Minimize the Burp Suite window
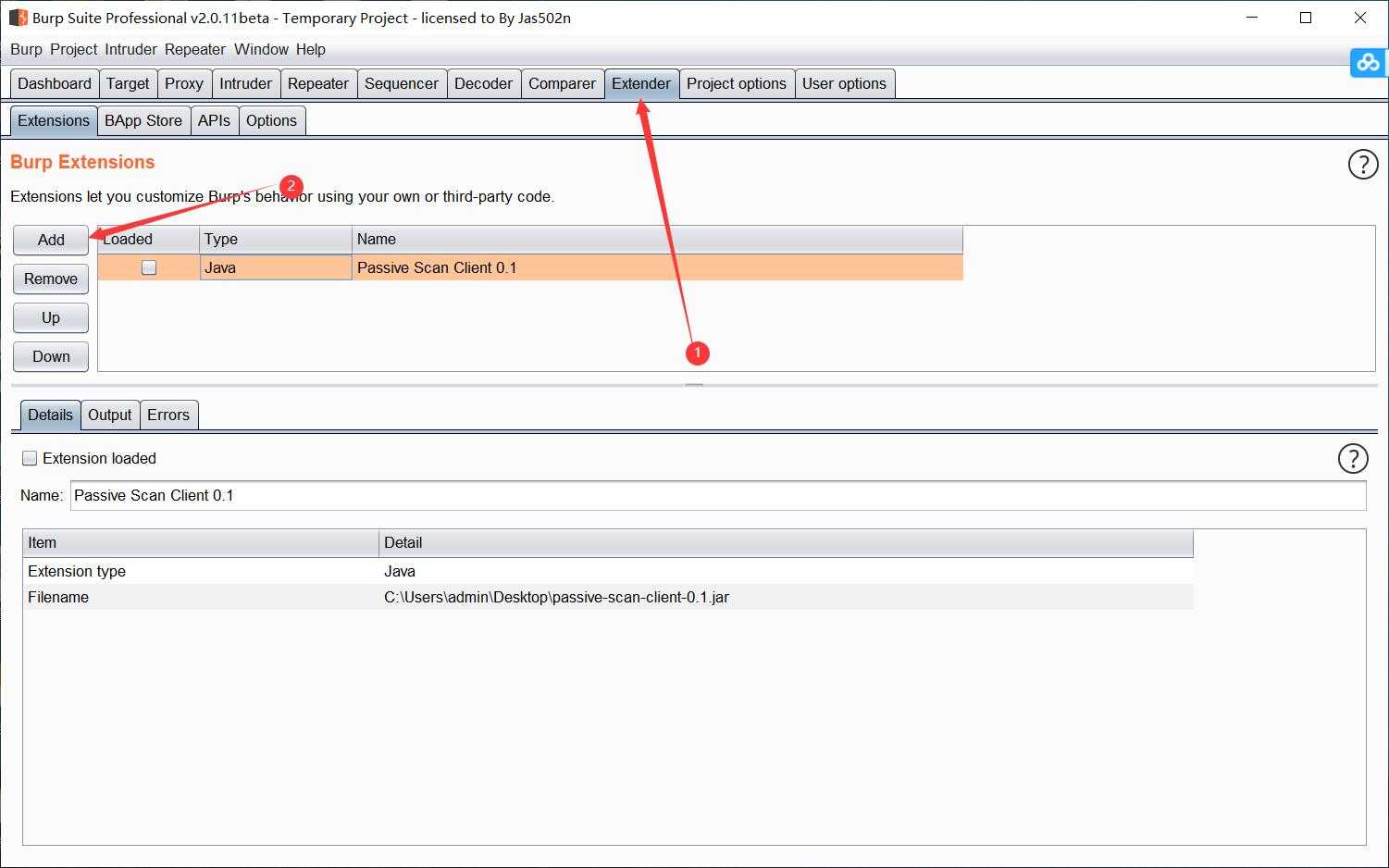The height and width of the screenshot is (868, 1389). coord(1252,18)
